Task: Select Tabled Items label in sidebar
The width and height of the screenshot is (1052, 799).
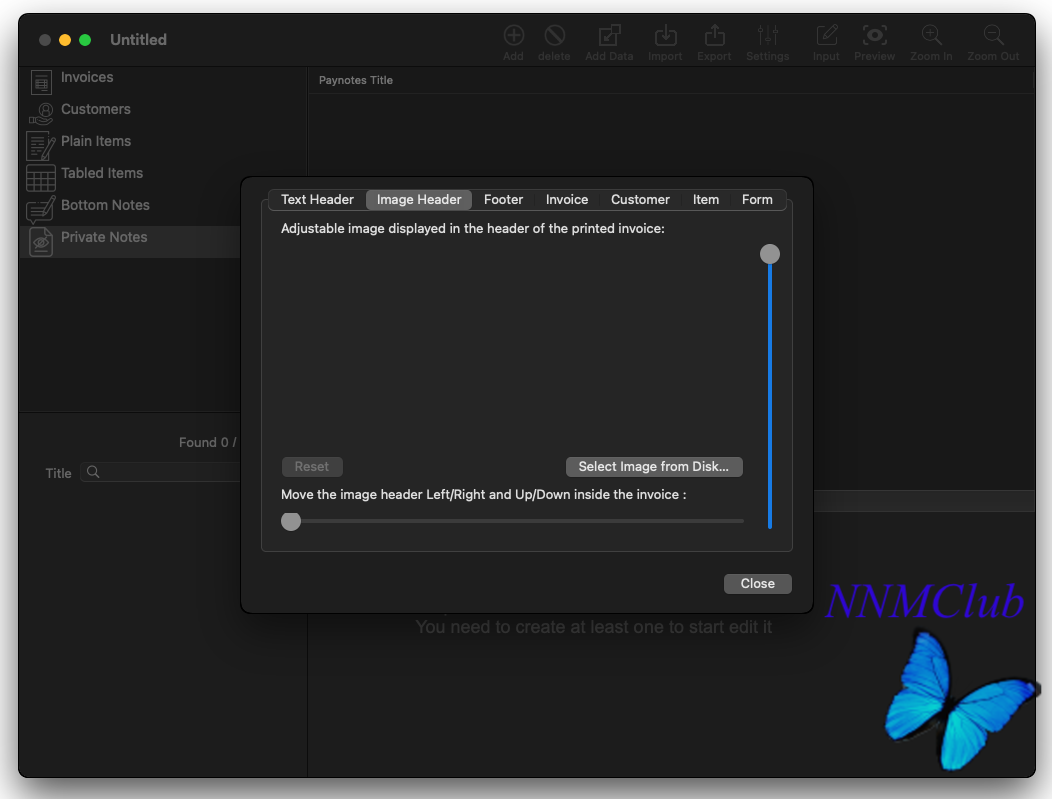Action: click(x=102, y=173)
